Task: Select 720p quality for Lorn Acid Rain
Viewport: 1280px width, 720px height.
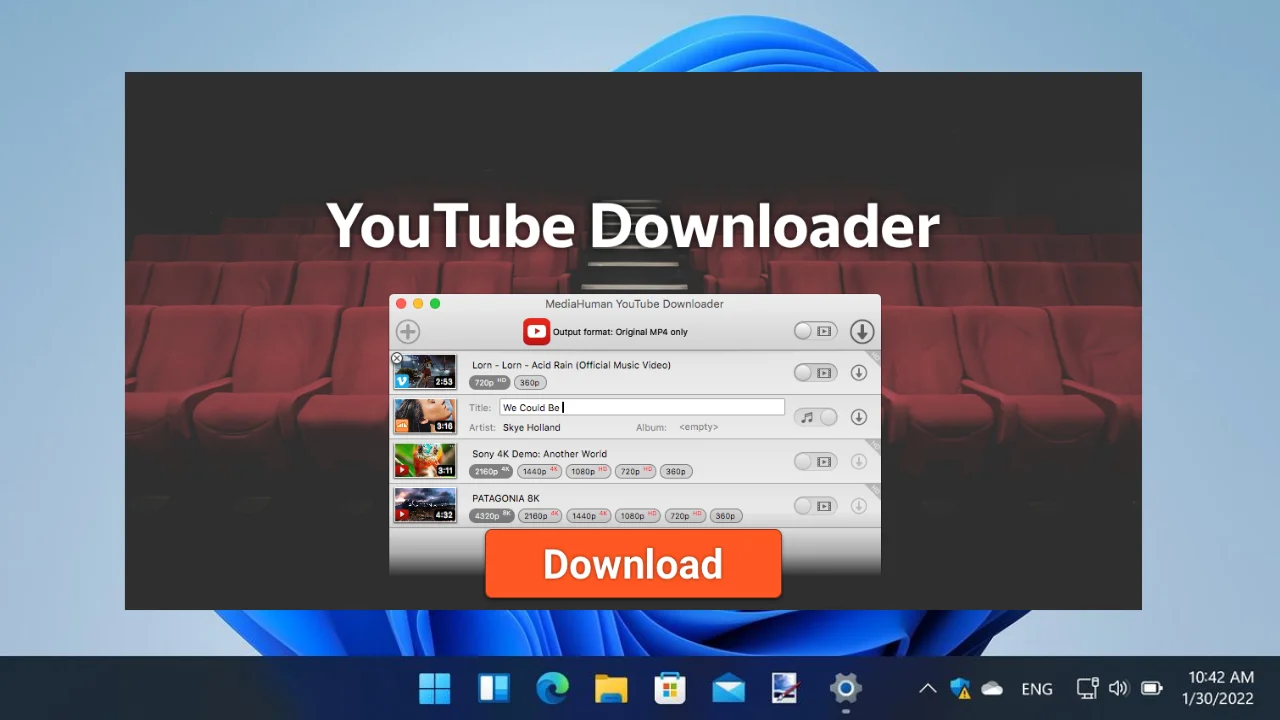Action: click(490, 383)
